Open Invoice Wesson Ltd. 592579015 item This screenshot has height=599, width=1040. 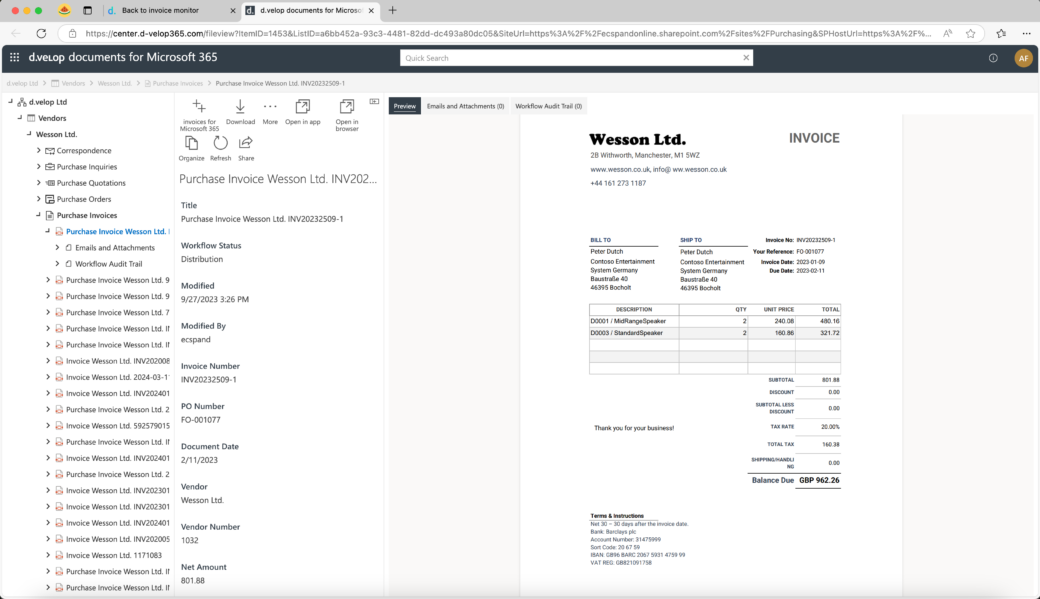117,426
